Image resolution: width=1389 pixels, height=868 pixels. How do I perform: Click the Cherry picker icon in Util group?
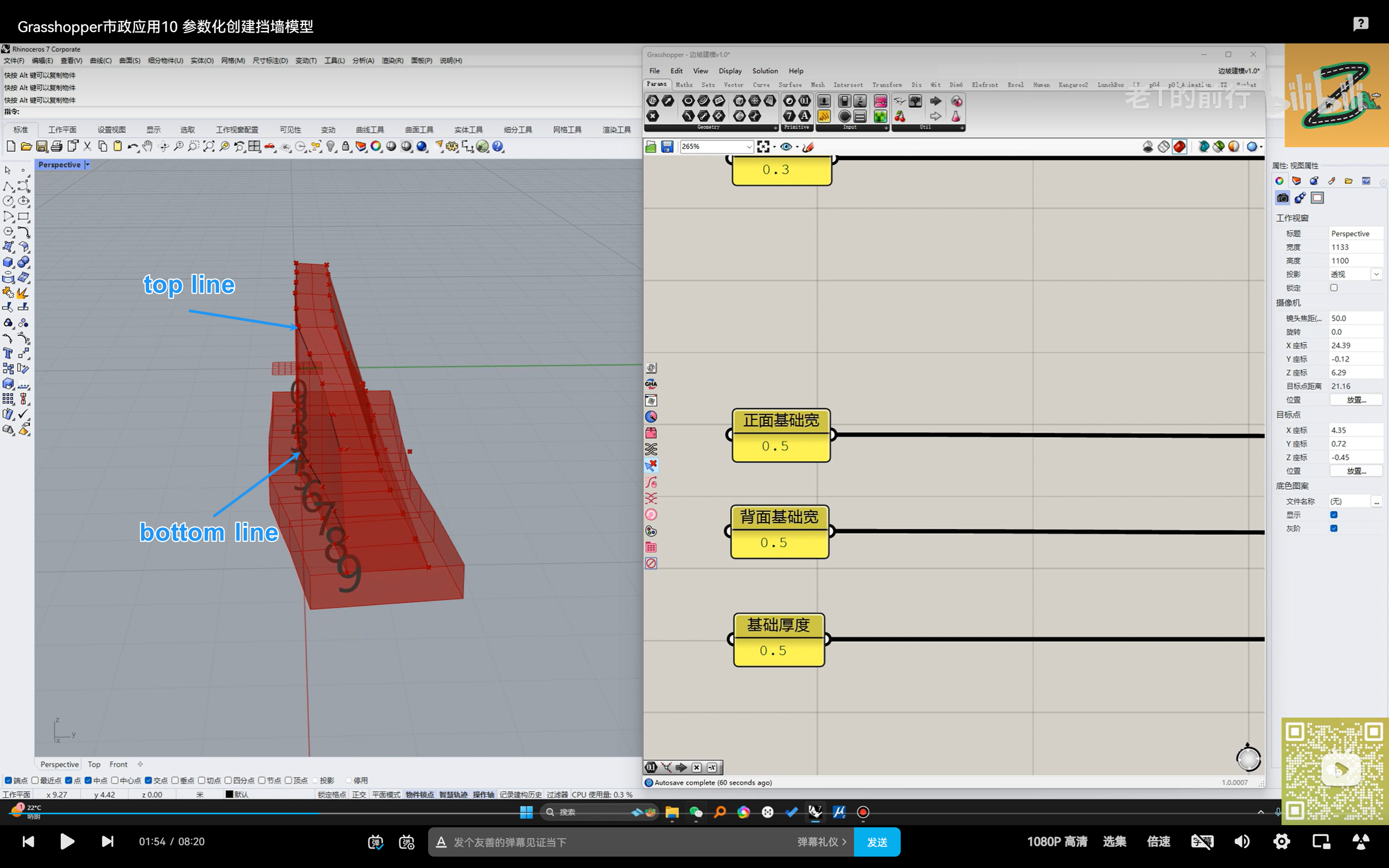(900, 117)
